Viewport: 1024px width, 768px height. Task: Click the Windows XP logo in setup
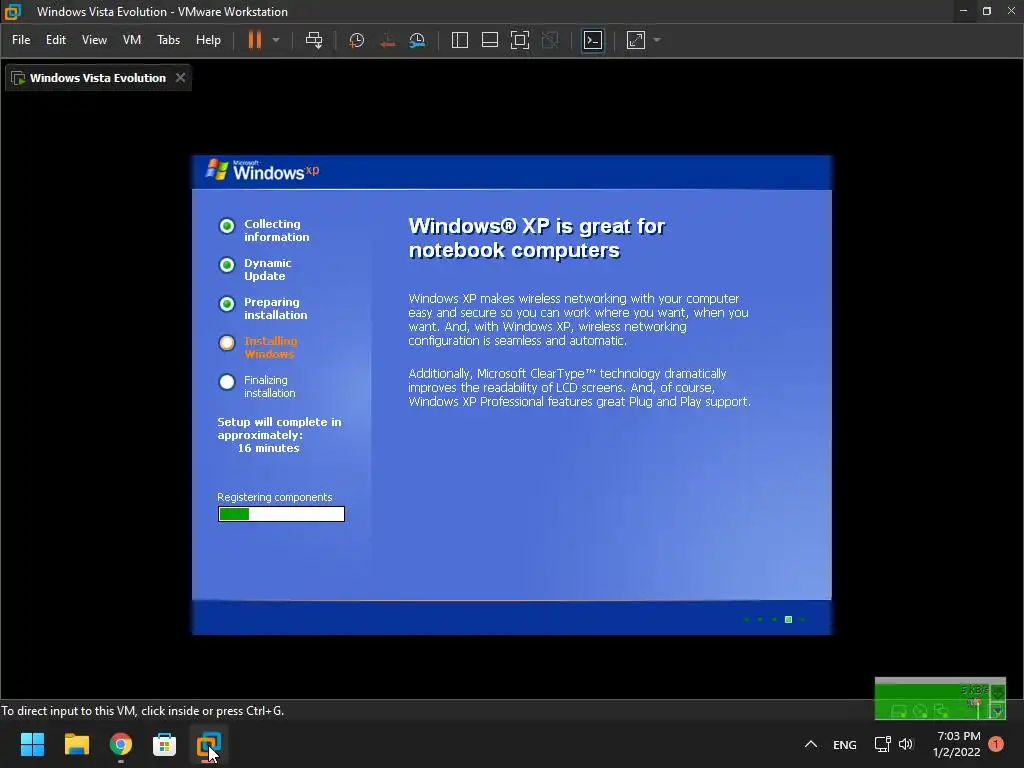click(x=263, y=170)
